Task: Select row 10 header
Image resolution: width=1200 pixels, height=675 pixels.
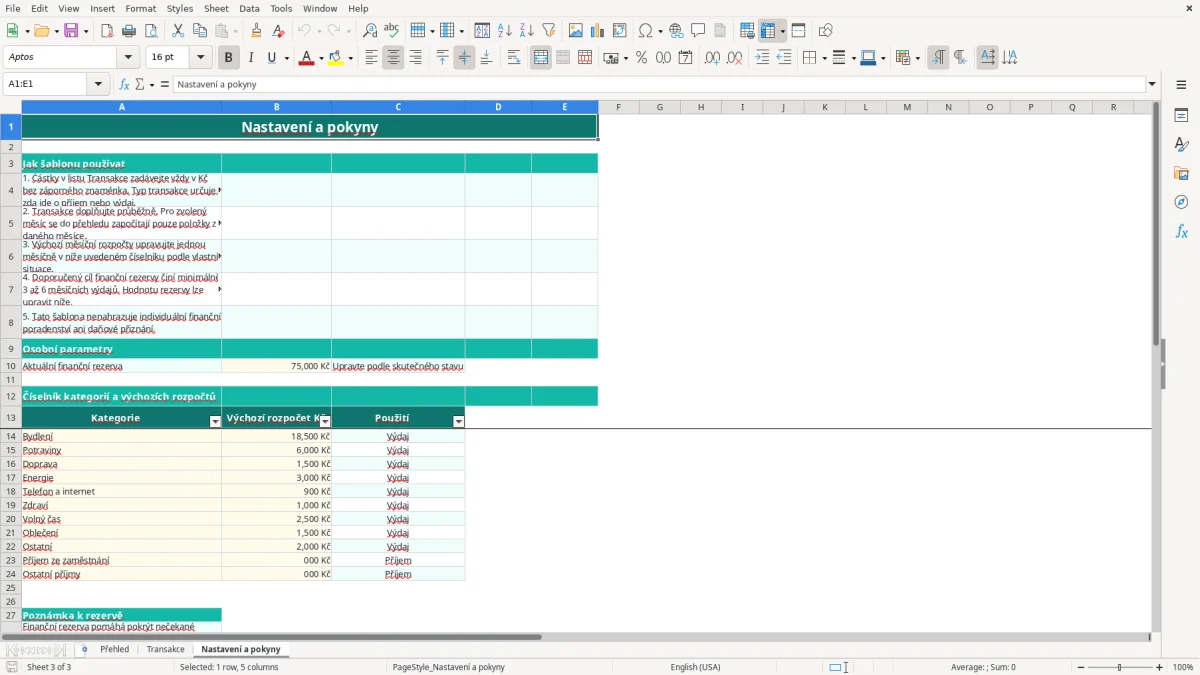Action: [11, 366]
